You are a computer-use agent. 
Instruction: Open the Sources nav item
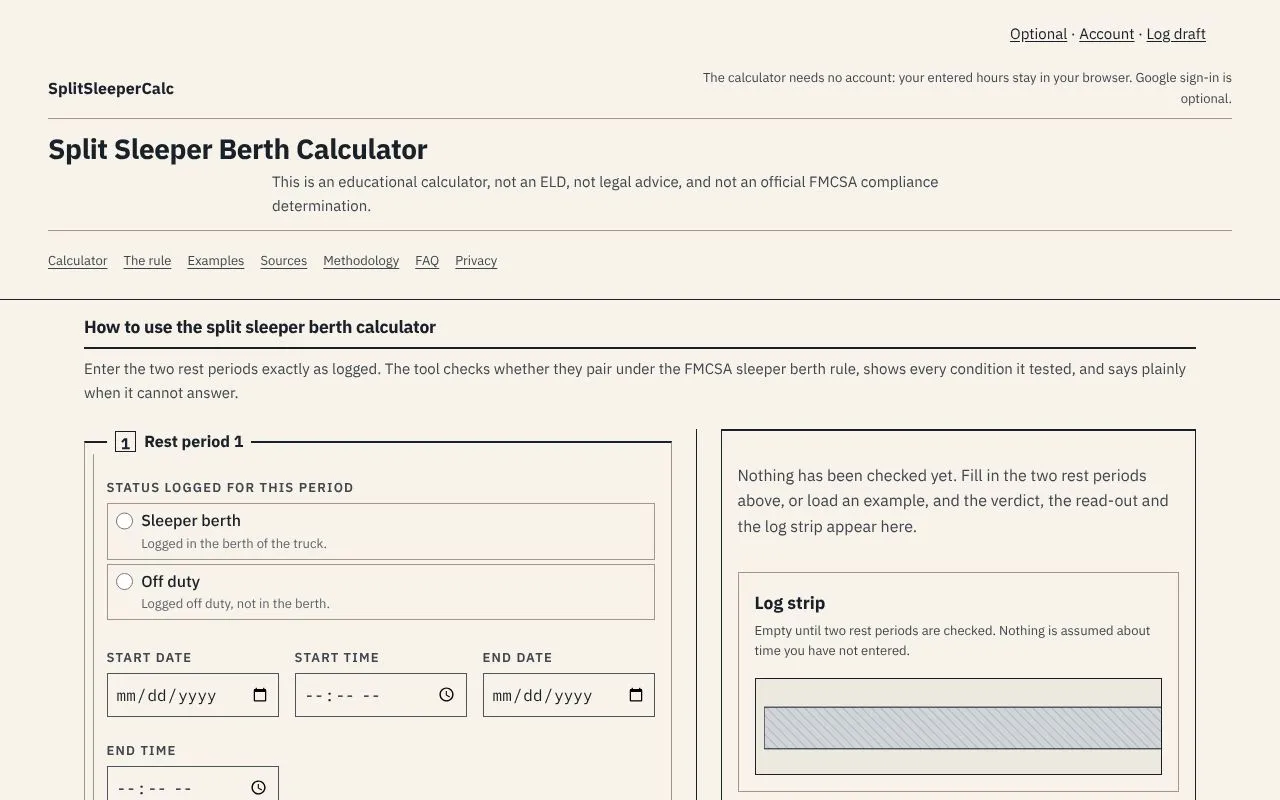click(x=284, y=261)
